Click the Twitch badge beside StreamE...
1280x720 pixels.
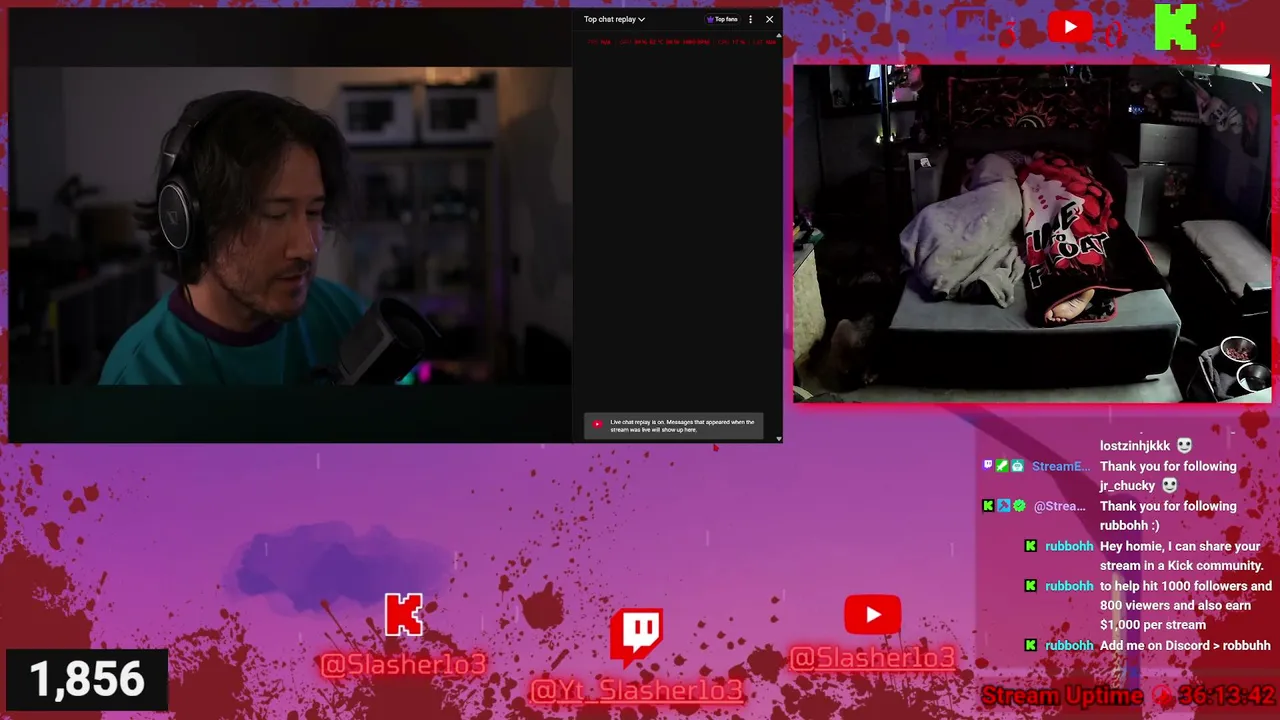(x=988, y=466)
